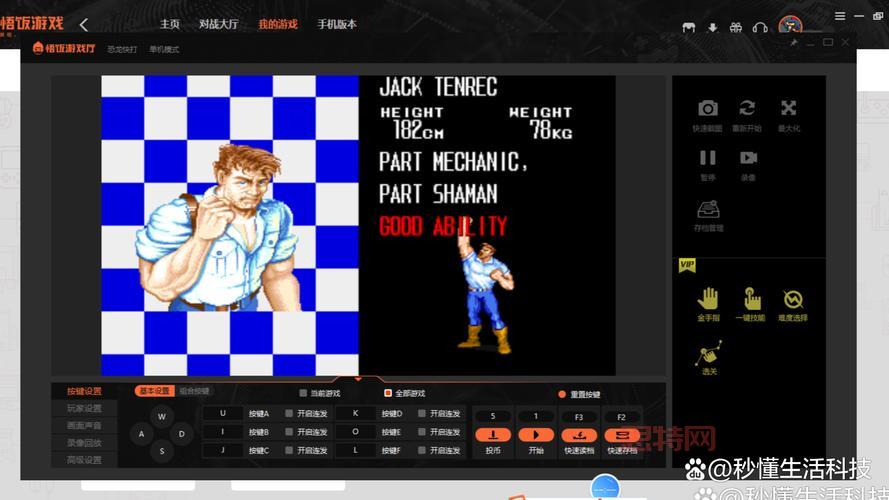The height and width of the screenshot is (500, 889).
Task: Click the 选关 stage select icon
Action: coord(709,352)
